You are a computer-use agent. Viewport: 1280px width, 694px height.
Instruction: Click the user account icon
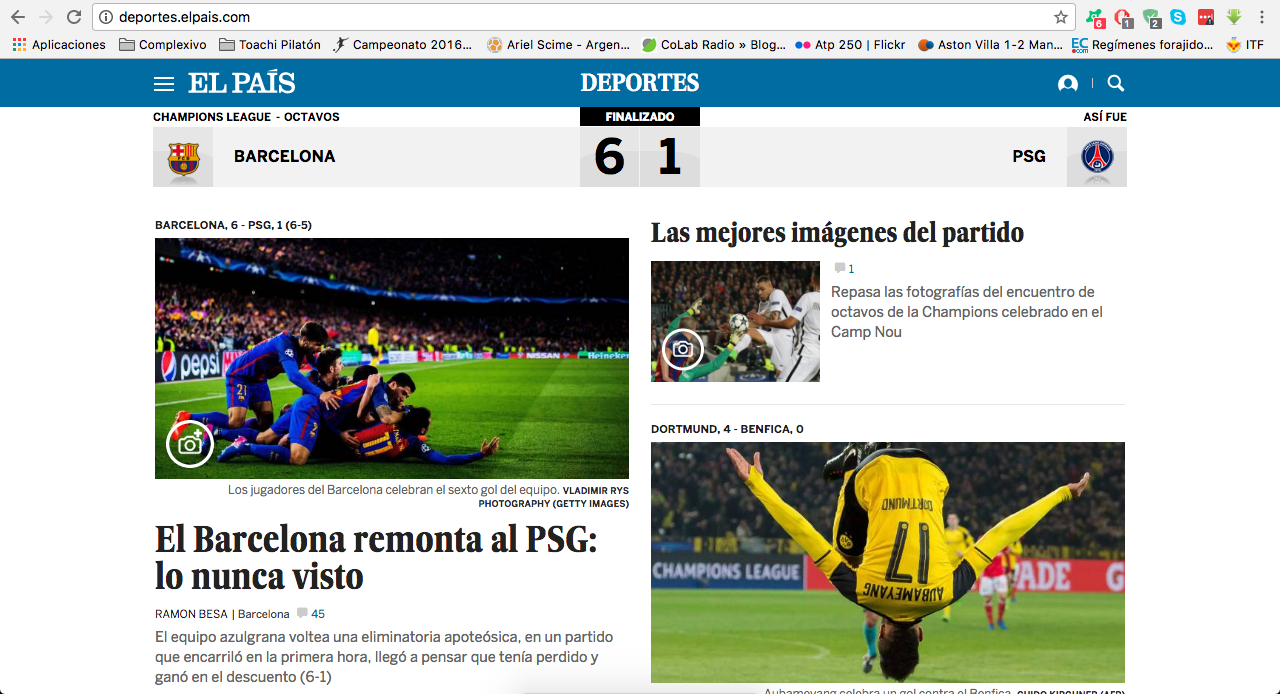tap(1068, 84)
